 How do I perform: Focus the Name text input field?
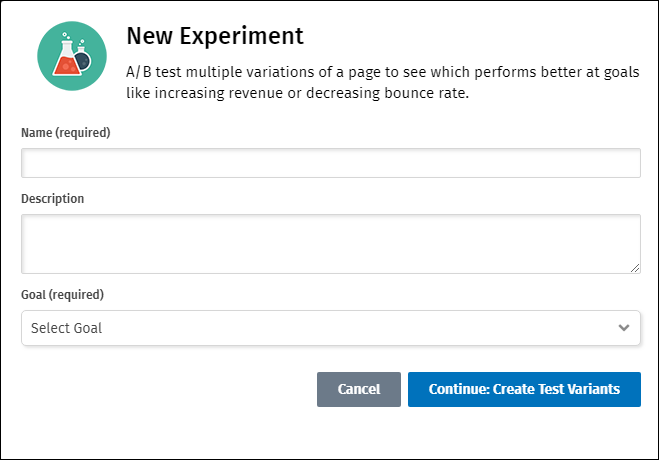coord(330,163)
